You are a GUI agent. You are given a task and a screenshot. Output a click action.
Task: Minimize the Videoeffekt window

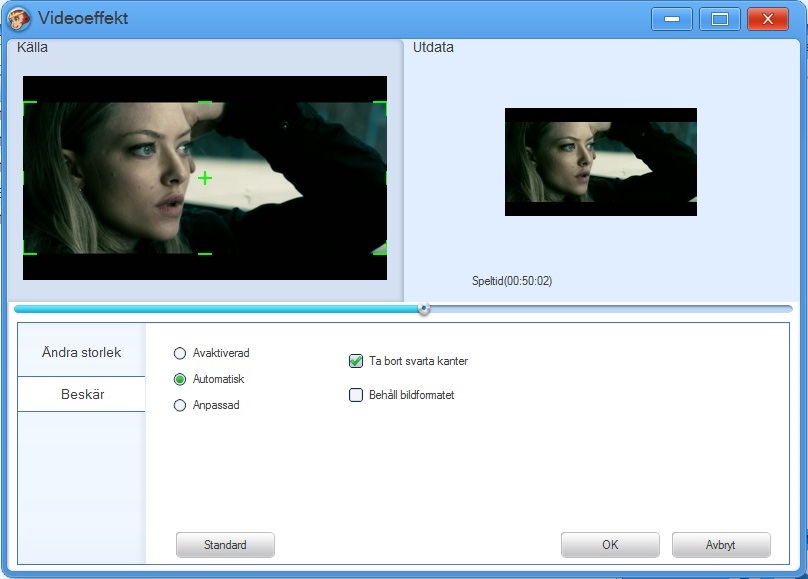[x=671, y=19]
